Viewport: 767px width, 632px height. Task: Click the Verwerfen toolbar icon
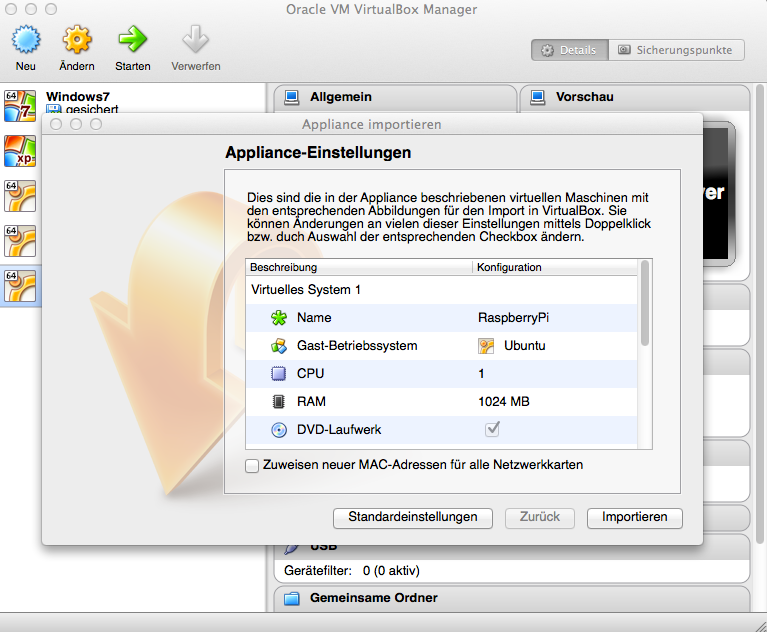tap(195, 42)
